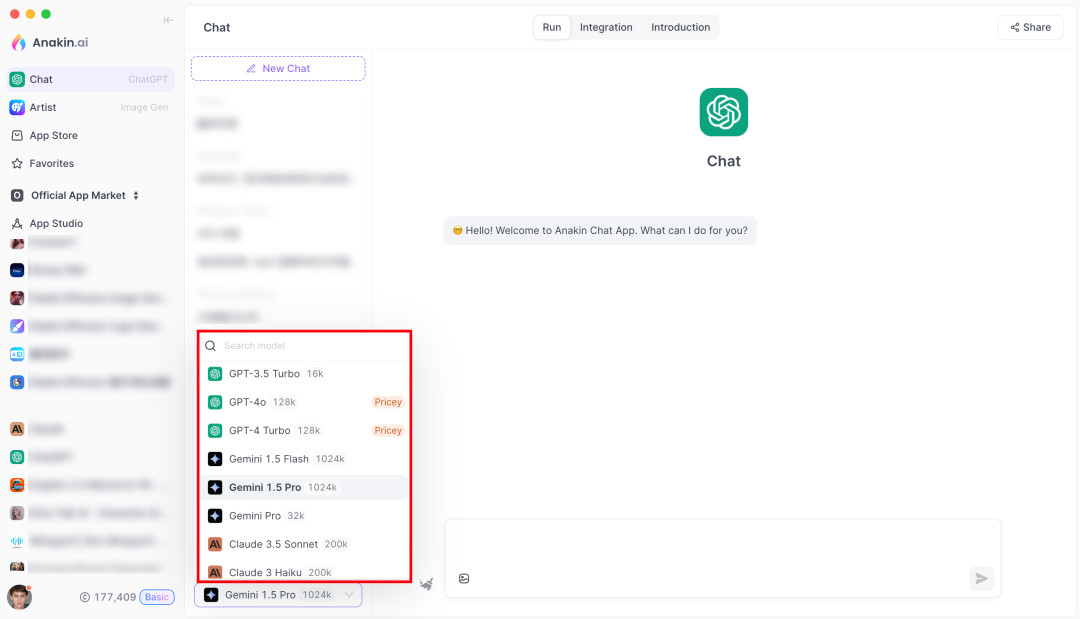This screenshot has height=619, width=1080.
Task: Start a New Chat
Action: click(x=278, y=68)
